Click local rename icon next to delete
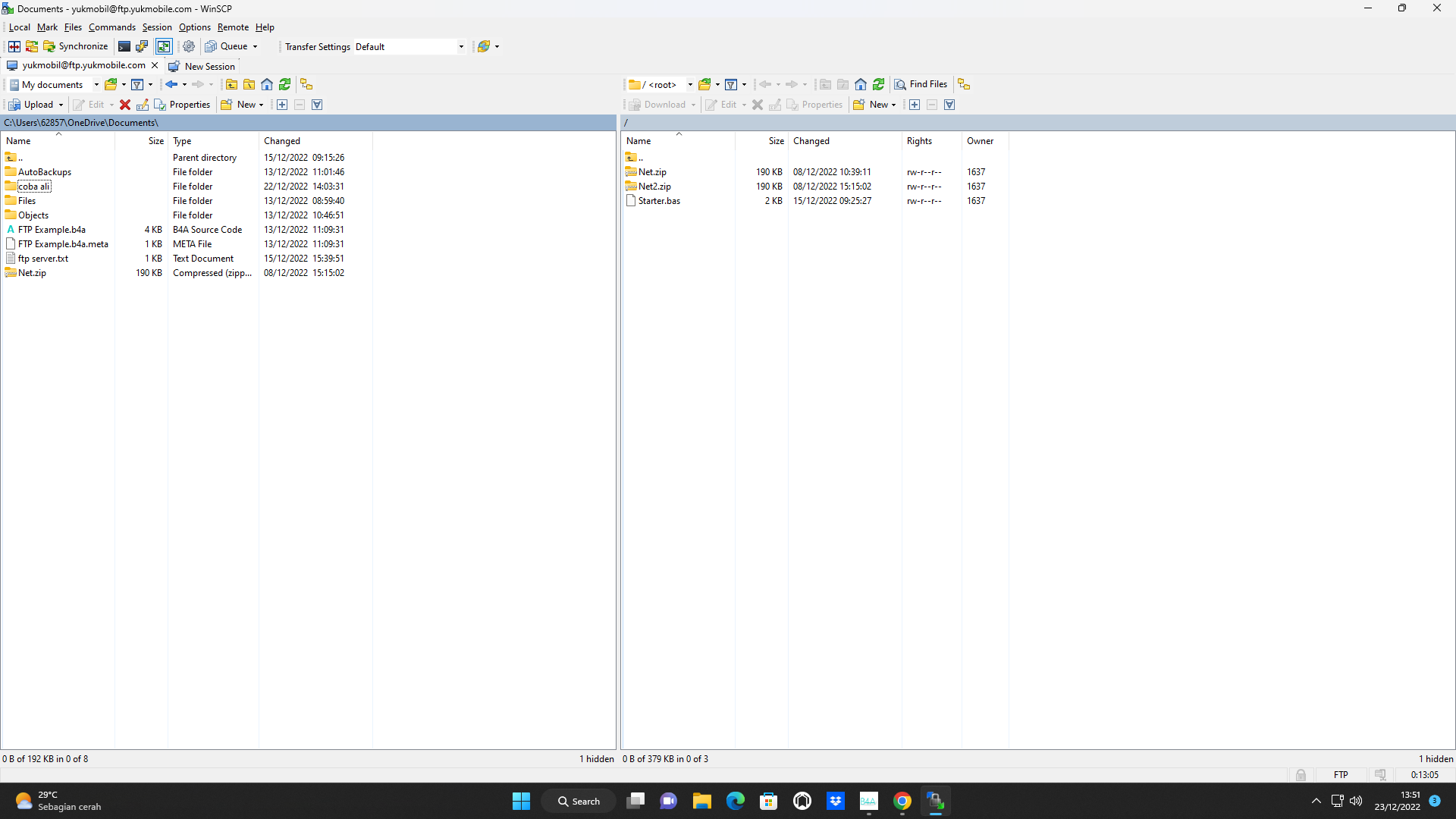The height and width of the screenshot is (819, 1456). click(143, 105)
